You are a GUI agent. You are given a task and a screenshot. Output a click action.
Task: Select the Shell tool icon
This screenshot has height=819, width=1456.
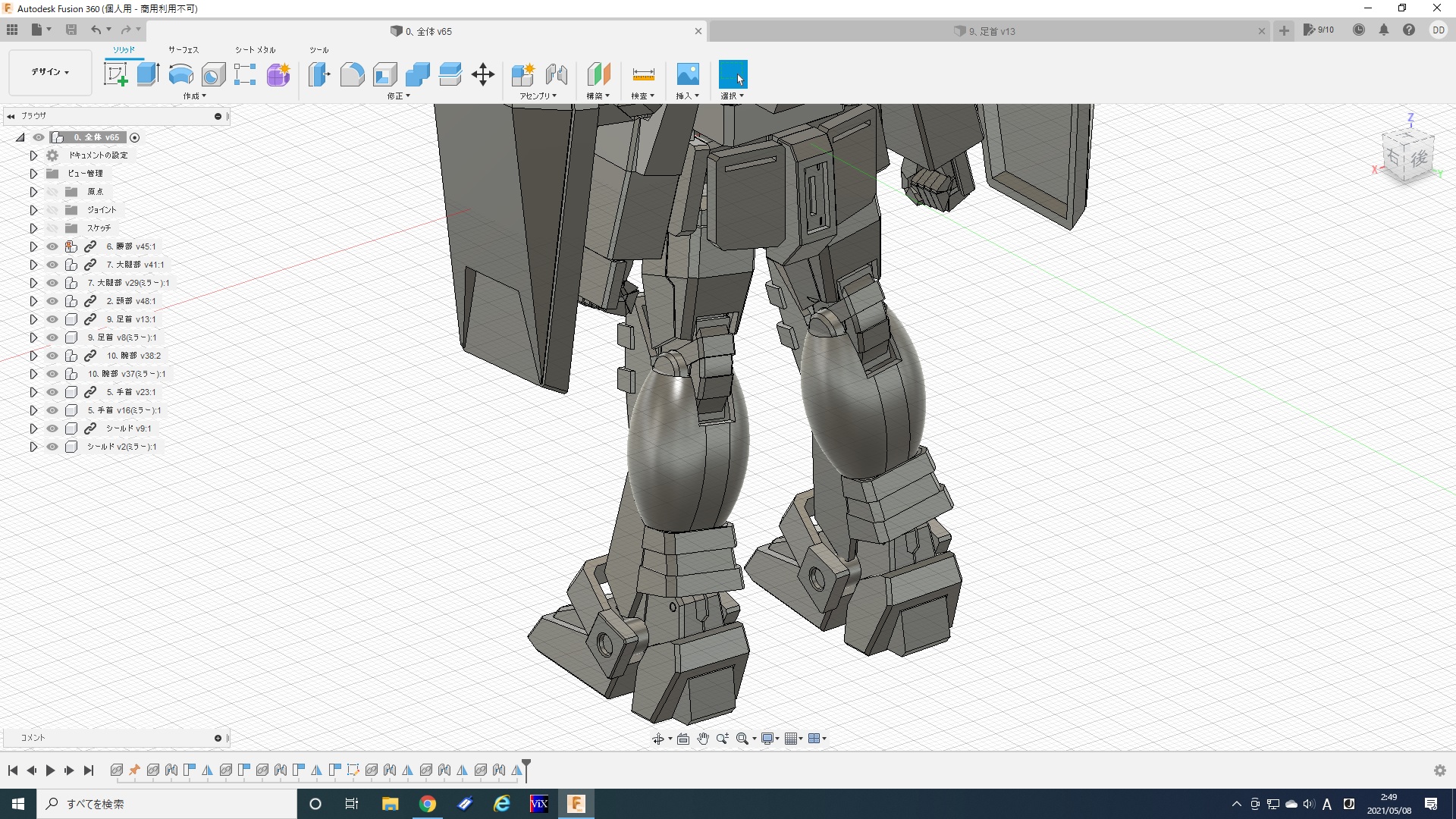click(x=384, y=74)
